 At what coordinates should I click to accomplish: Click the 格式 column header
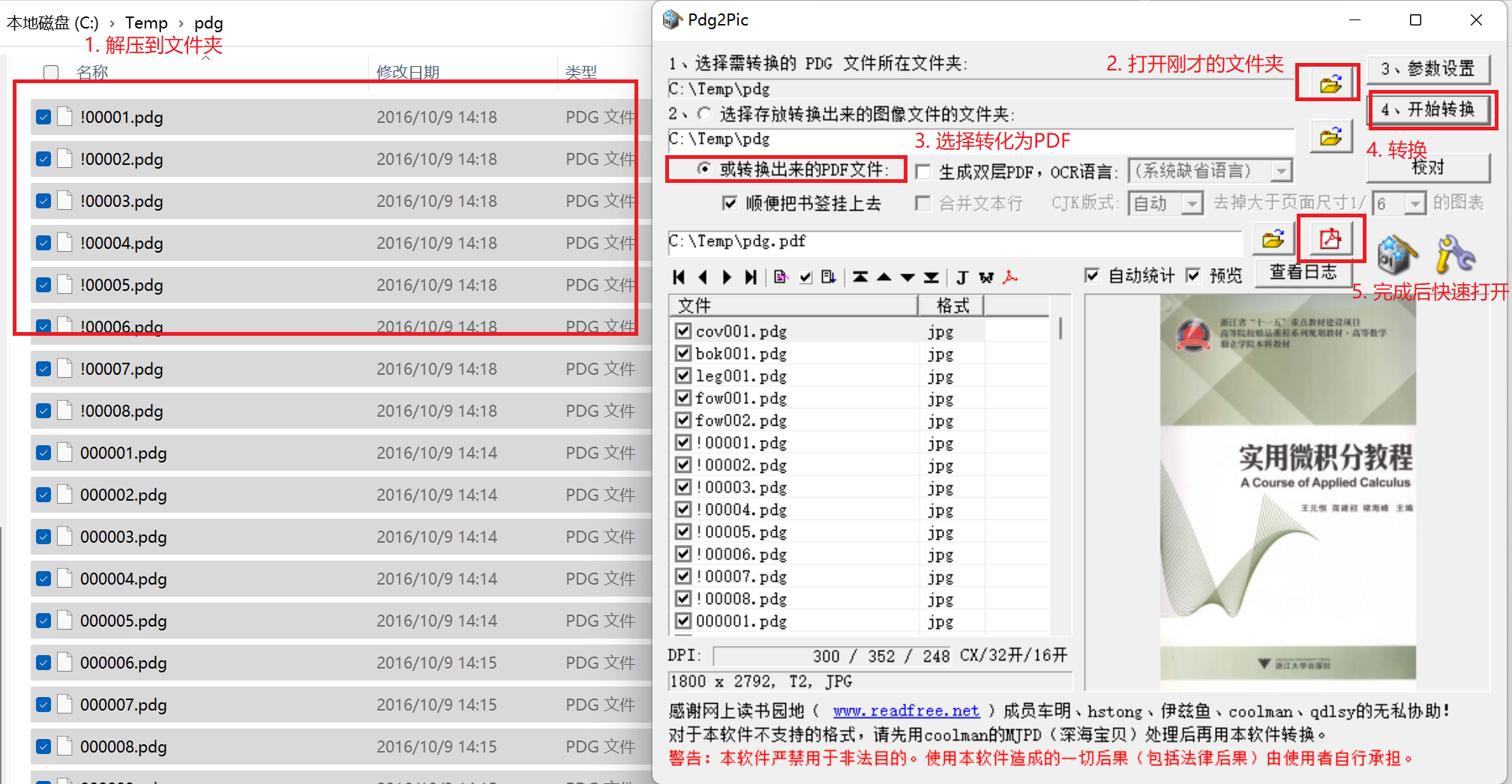(952, 306)
